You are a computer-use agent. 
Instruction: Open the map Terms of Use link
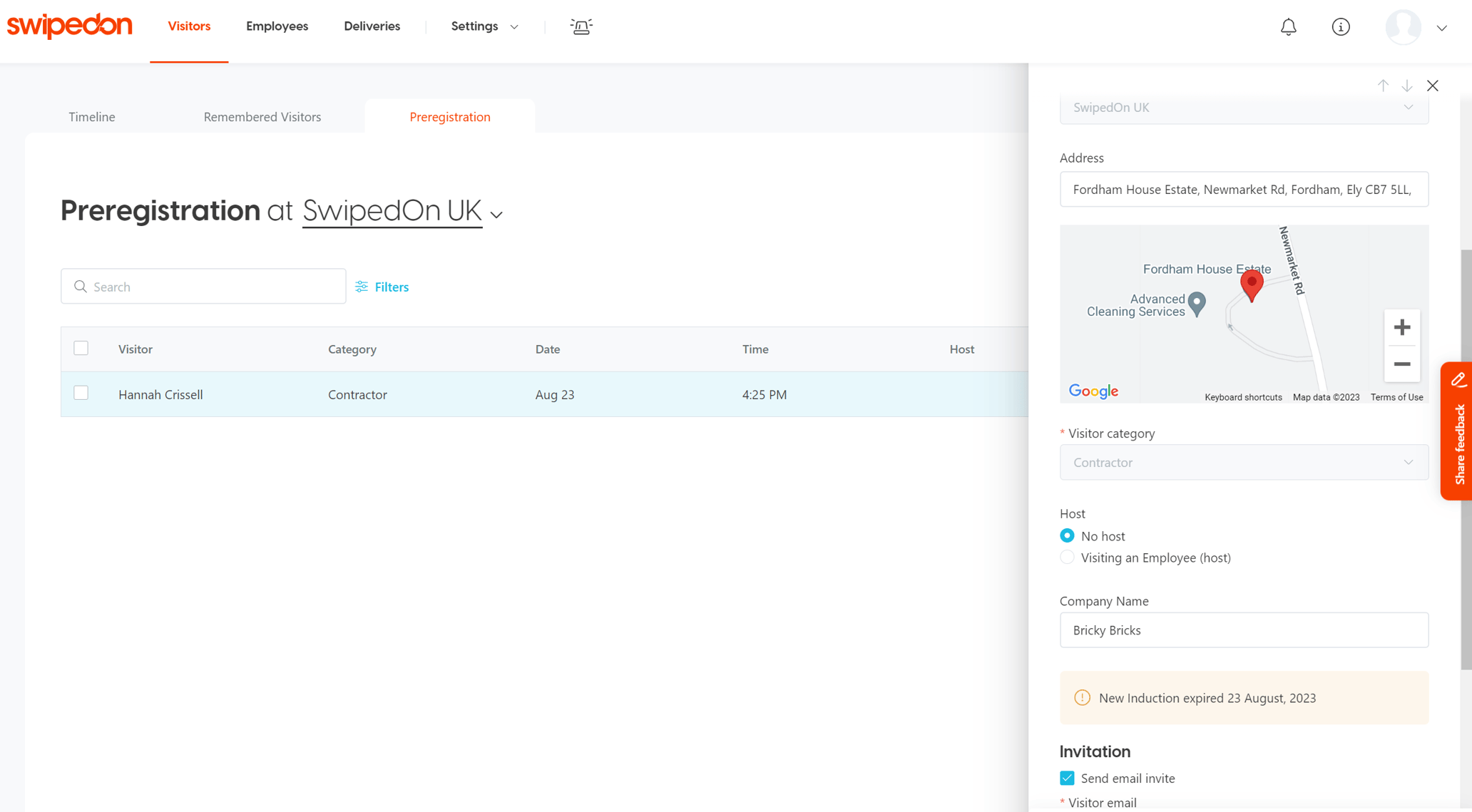click(1396, 397)
